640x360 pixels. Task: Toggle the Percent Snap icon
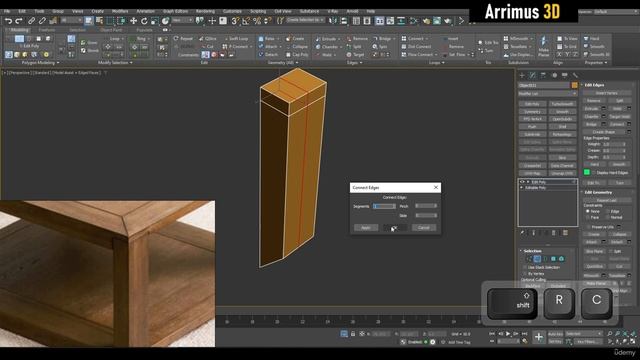point(257,21)
